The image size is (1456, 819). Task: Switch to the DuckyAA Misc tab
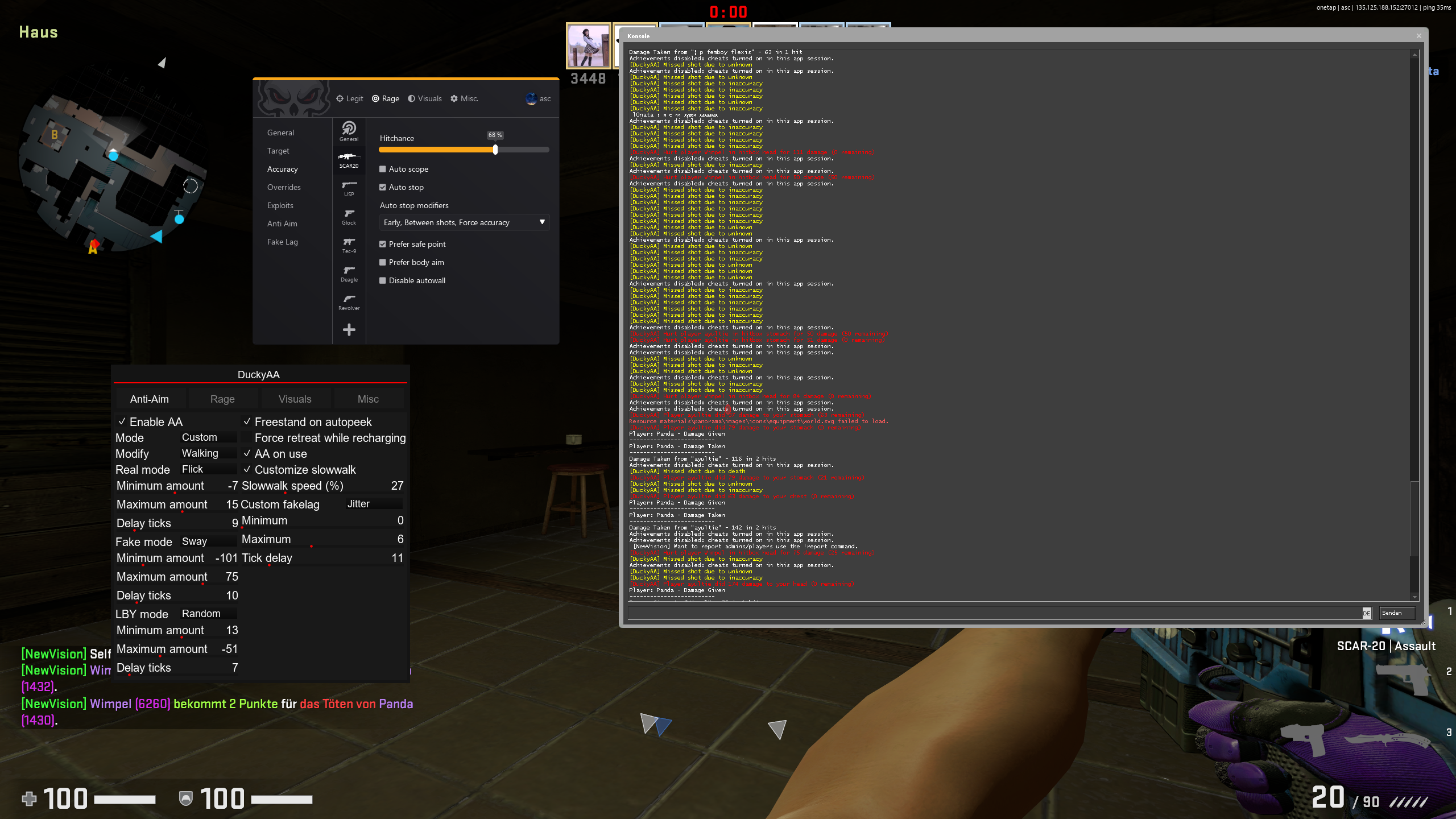pos(368,399)
